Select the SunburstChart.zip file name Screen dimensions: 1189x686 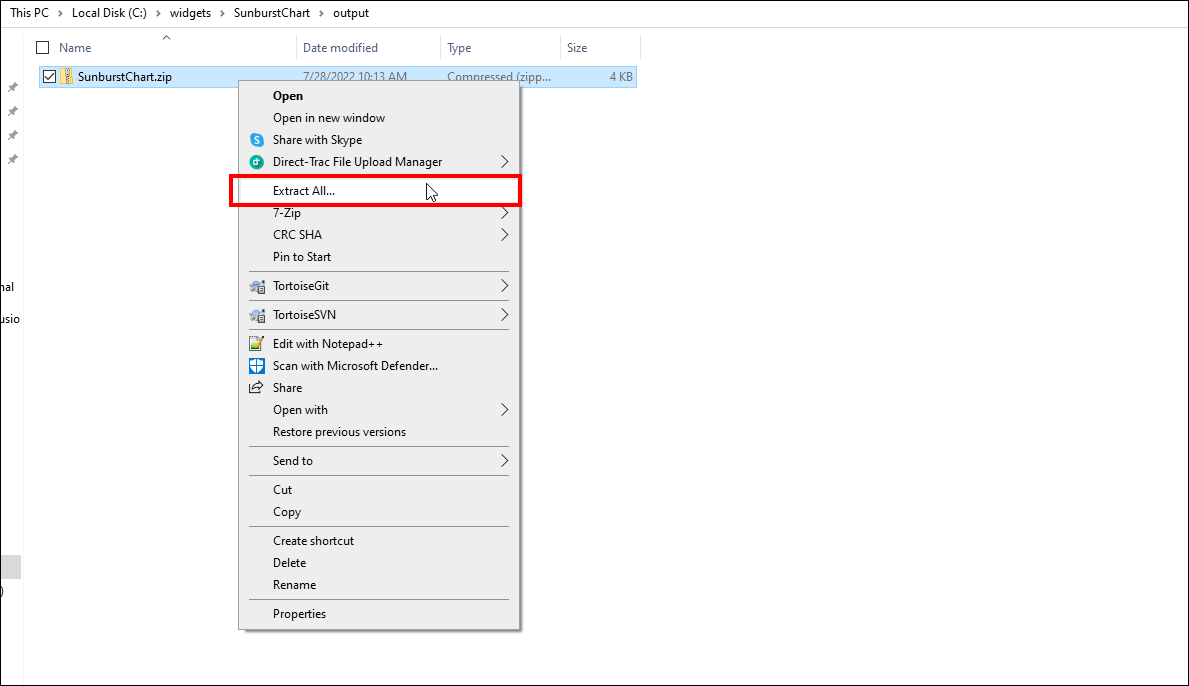click(125, 77)
